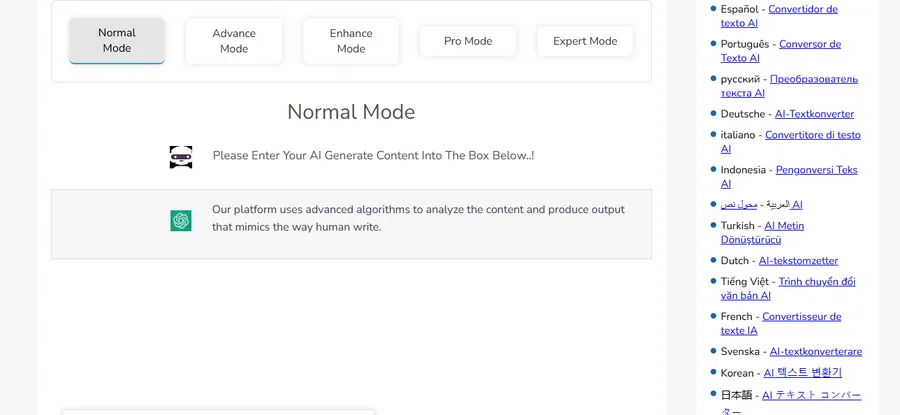Open the Pro Mode tab
Screen dimensions: 900x415
(x=468, y=41)
